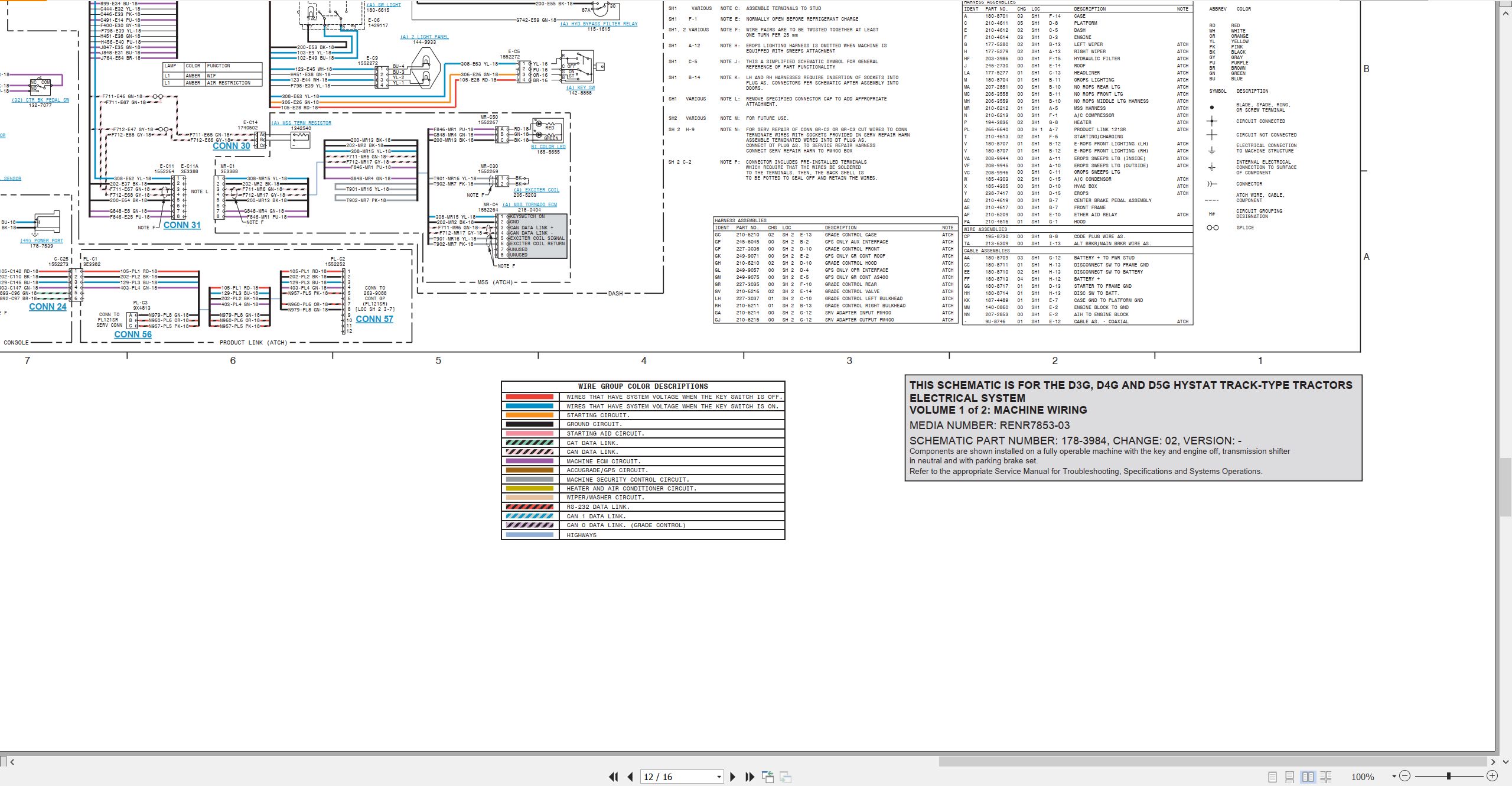The image size is (1512, 786).
Task: Click the red key-switch-off wire color swatch
Action: click(x=529, y=397)
